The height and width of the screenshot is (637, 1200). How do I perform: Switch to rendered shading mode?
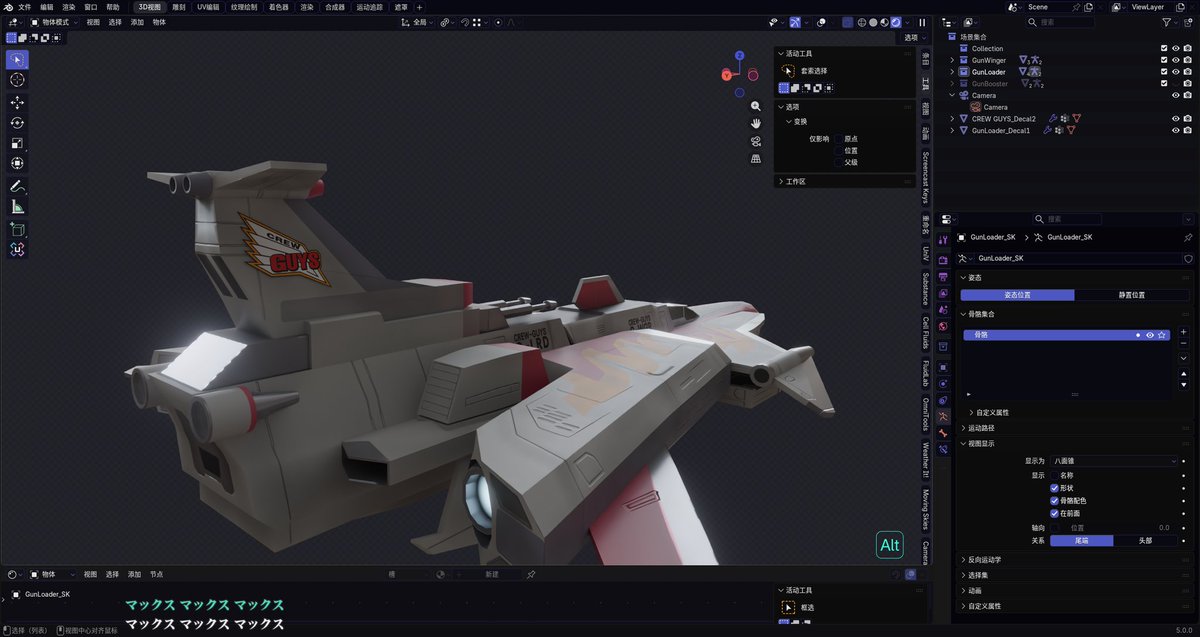[895, 22]
